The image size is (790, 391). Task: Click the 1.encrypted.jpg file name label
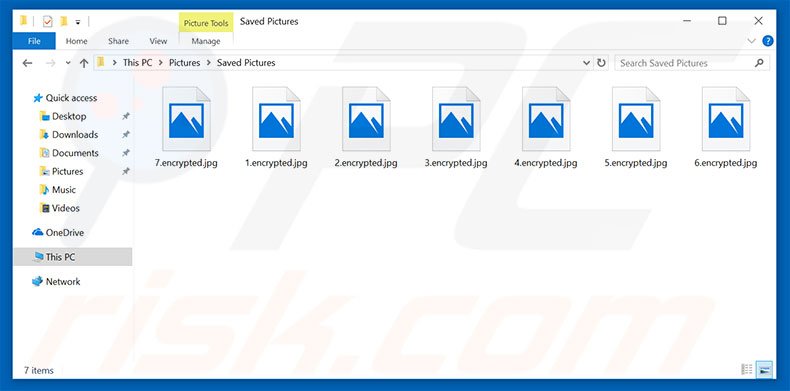click(x=276, y=163)
